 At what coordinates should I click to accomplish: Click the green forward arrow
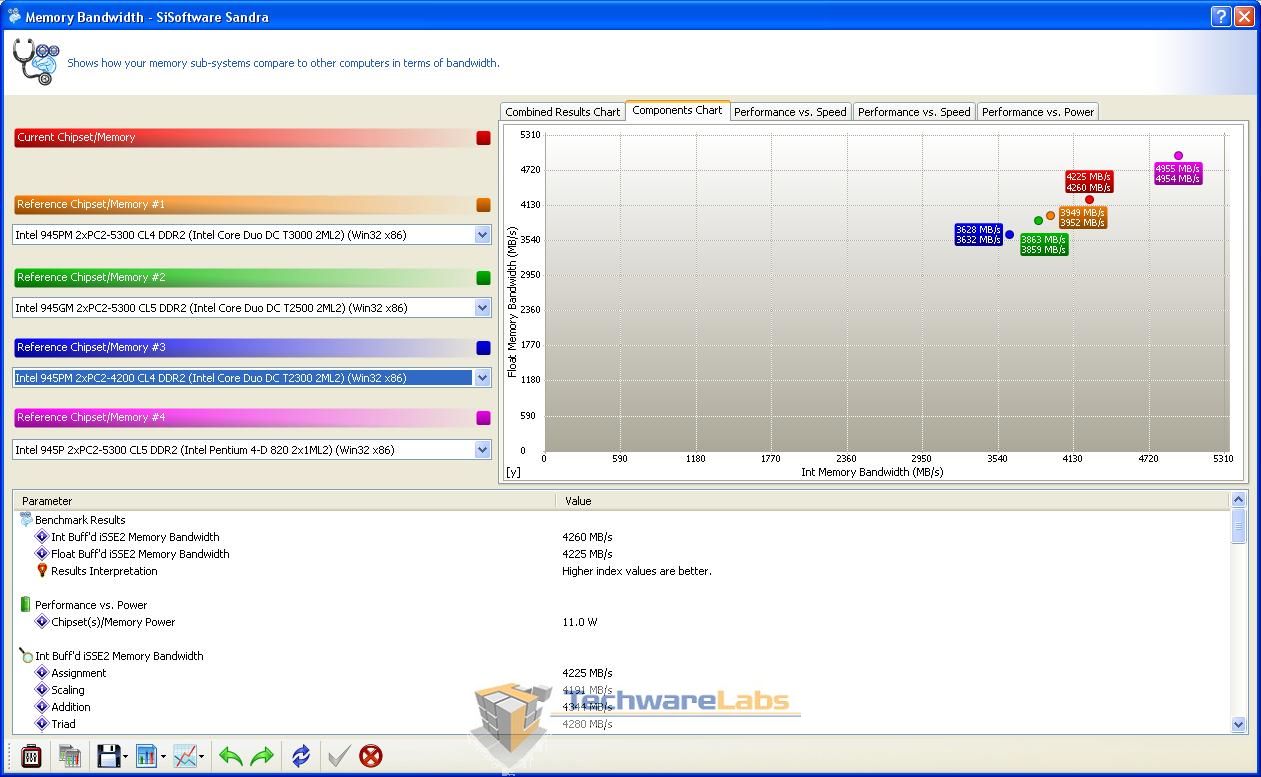(x=262, y=756)
